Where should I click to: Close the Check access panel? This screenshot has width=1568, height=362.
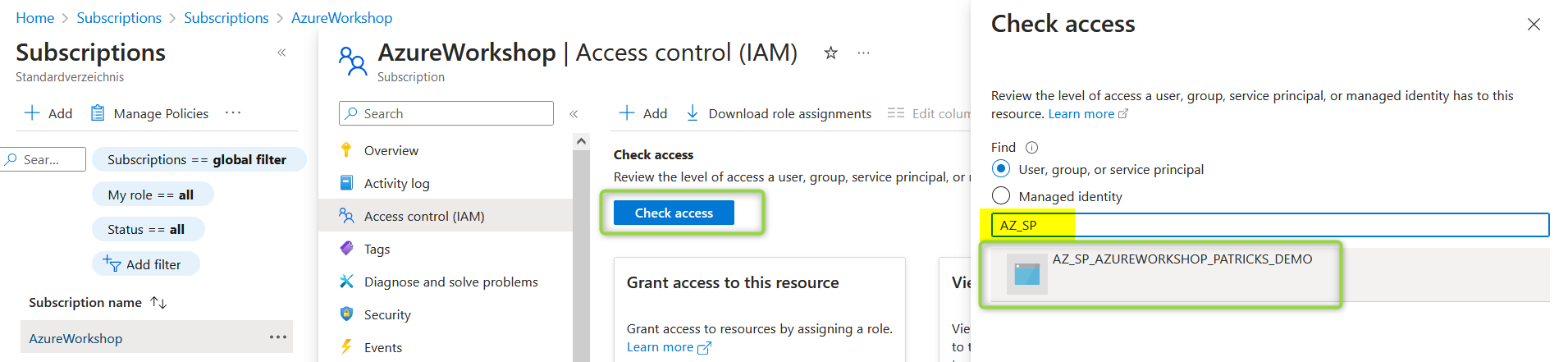click(x=1534, y=25)
